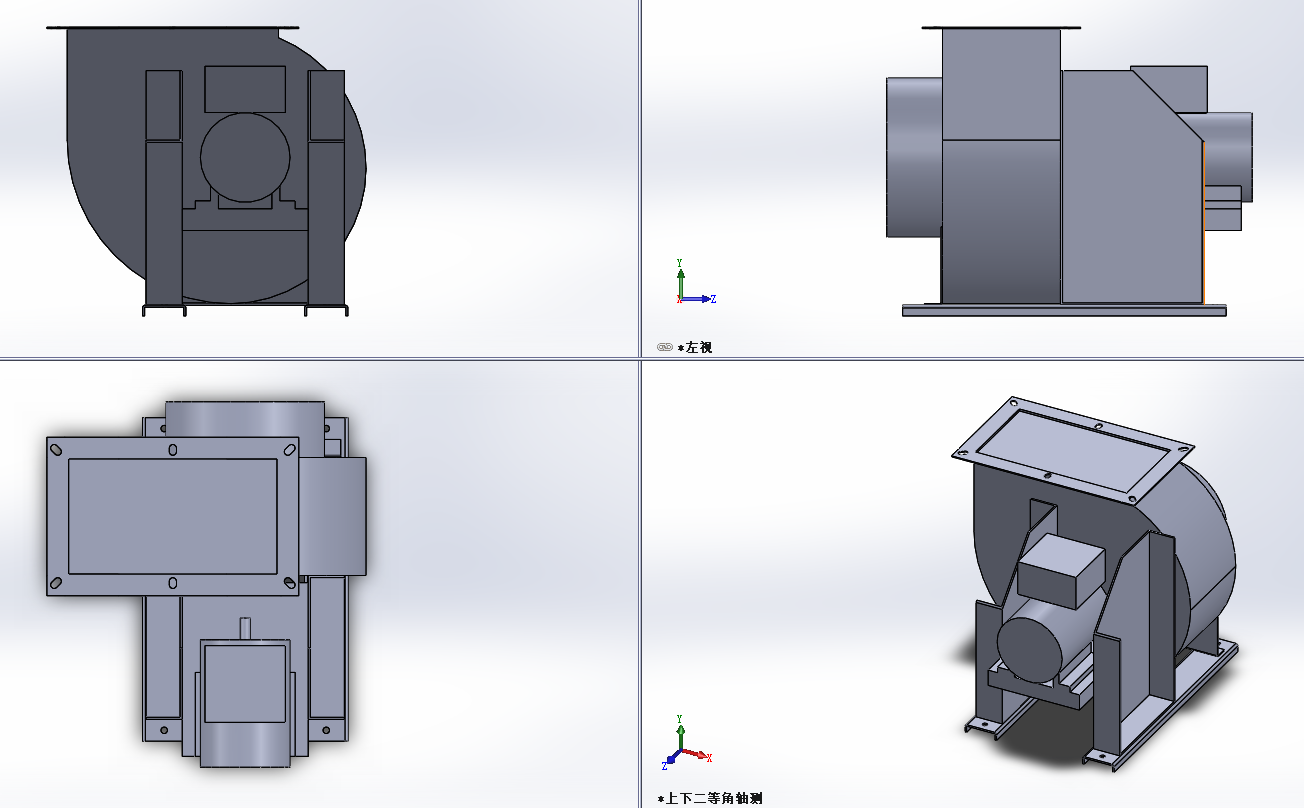Select the *上下二等角轴测 view label
This screenshot has height=808, width=1304.
coord(709,798)
